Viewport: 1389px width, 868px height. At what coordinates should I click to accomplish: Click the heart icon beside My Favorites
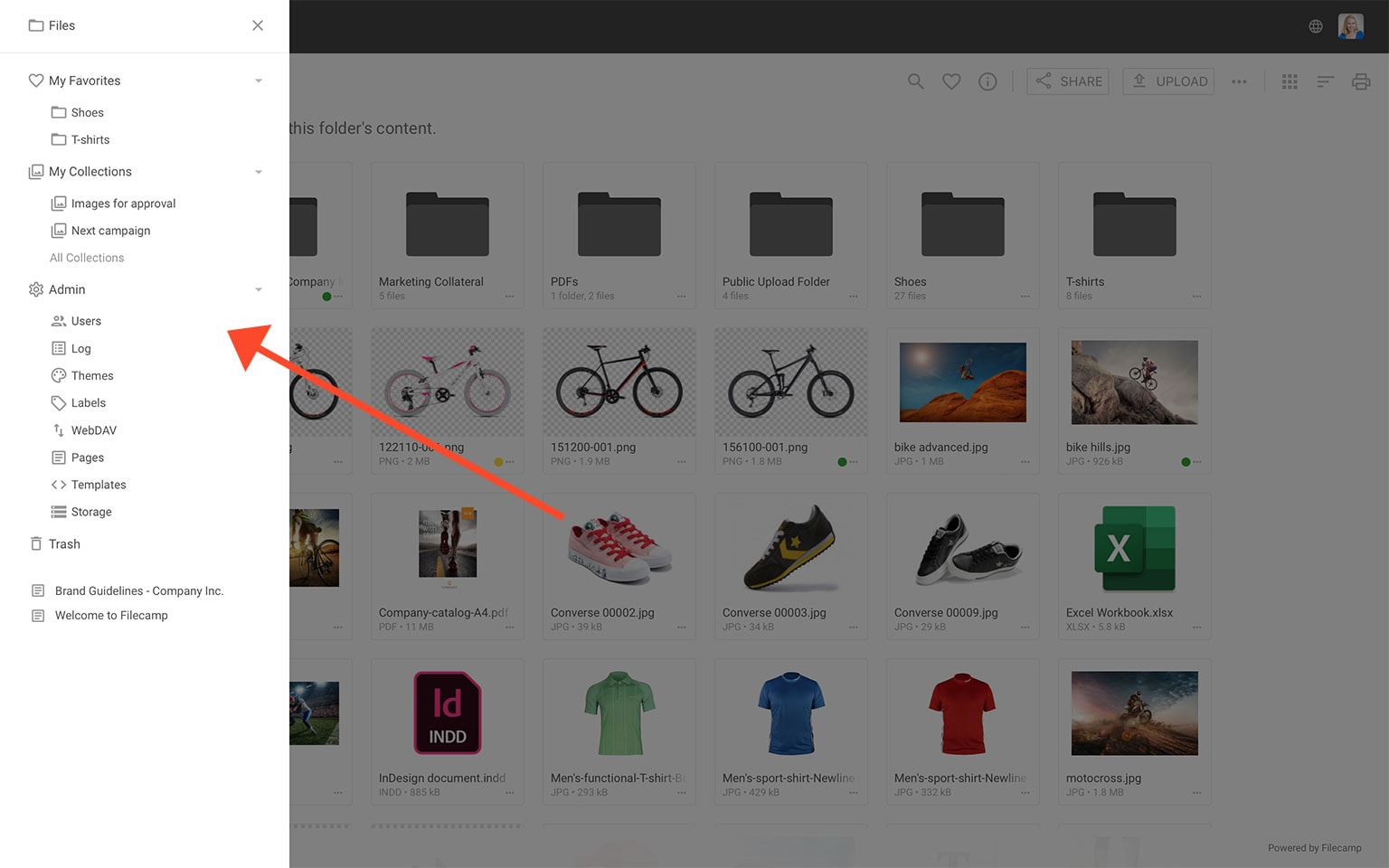tap(36, 80)
